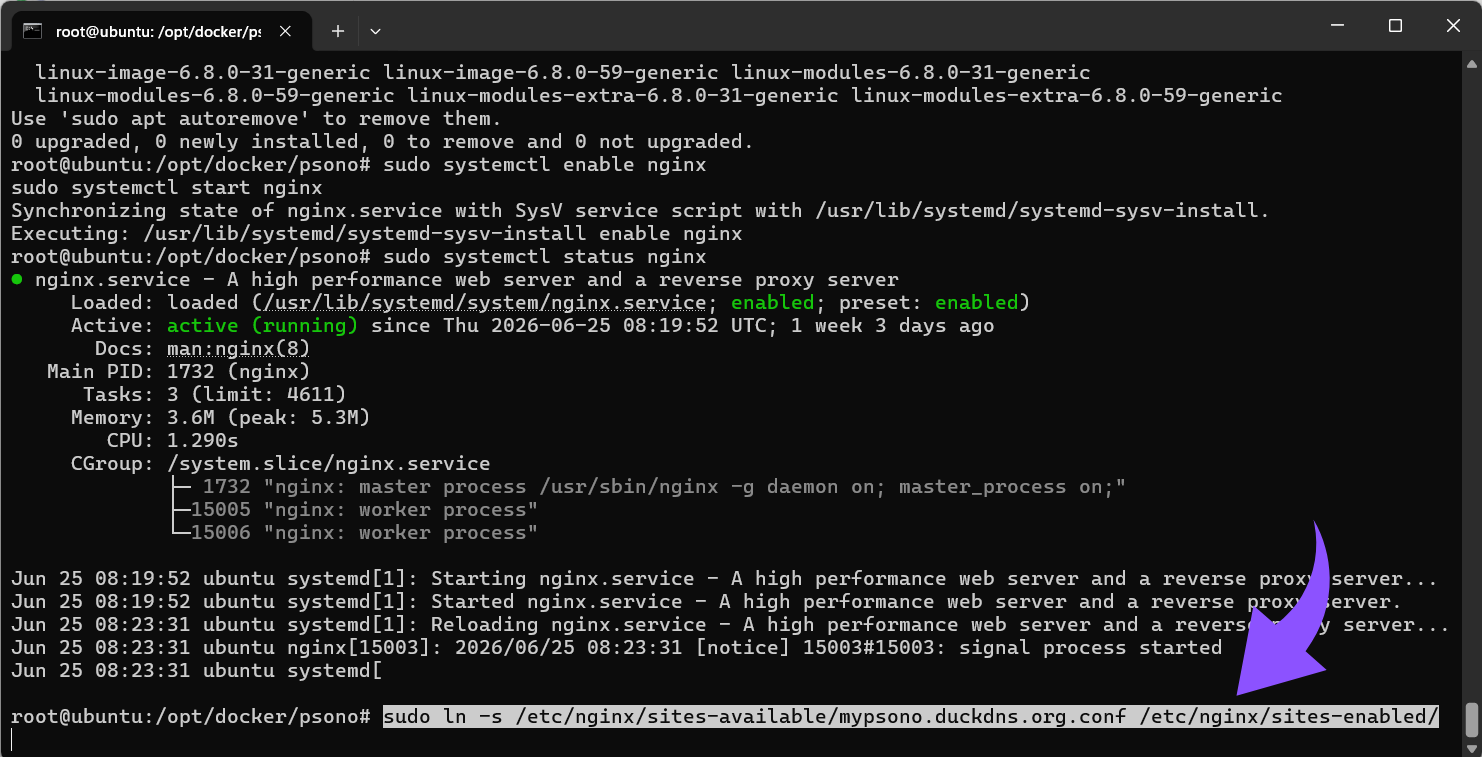Minimize the terminal window
1482x757 pixels.
pyautogui.click(x=1338, y=26)
